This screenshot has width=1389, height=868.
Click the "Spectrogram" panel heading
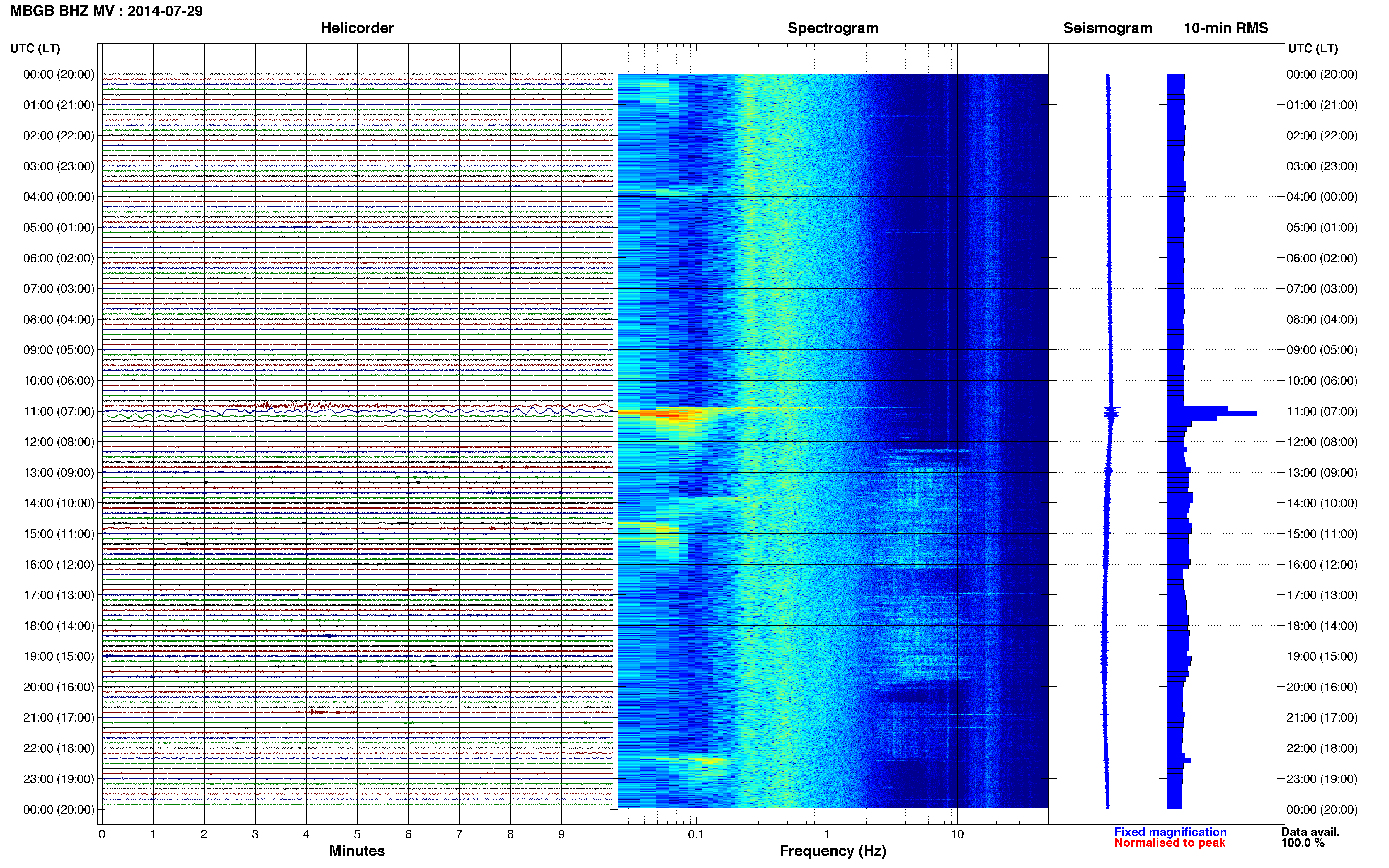pos(833,28)
